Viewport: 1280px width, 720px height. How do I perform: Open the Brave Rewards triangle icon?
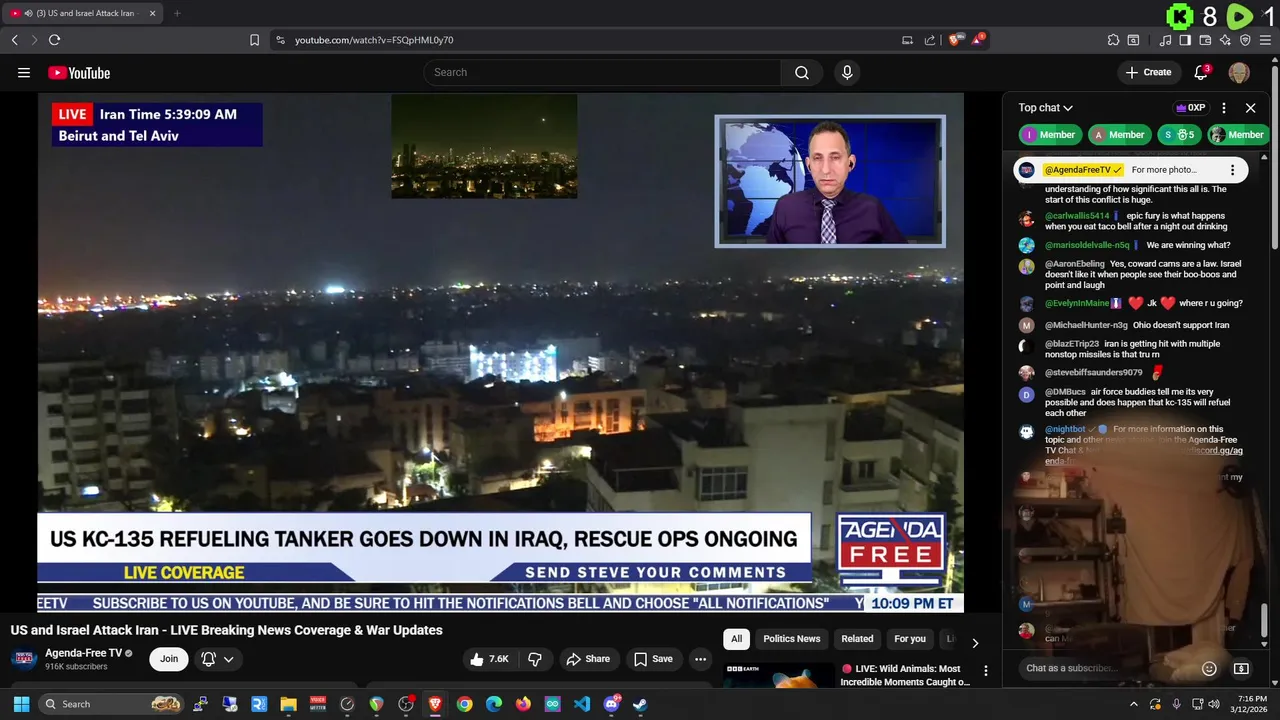979,40
